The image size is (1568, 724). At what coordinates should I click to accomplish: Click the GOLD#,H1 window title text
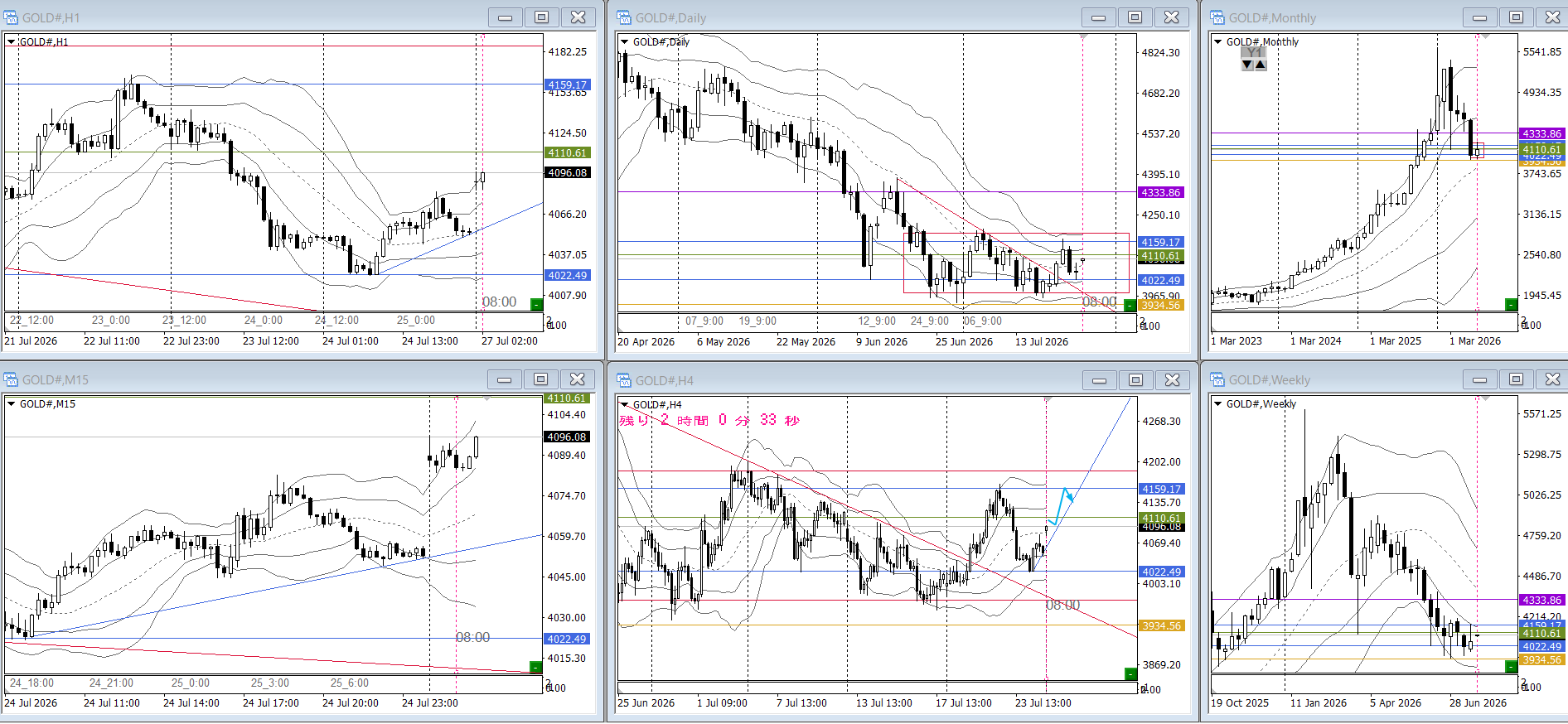tap(51, 17)
